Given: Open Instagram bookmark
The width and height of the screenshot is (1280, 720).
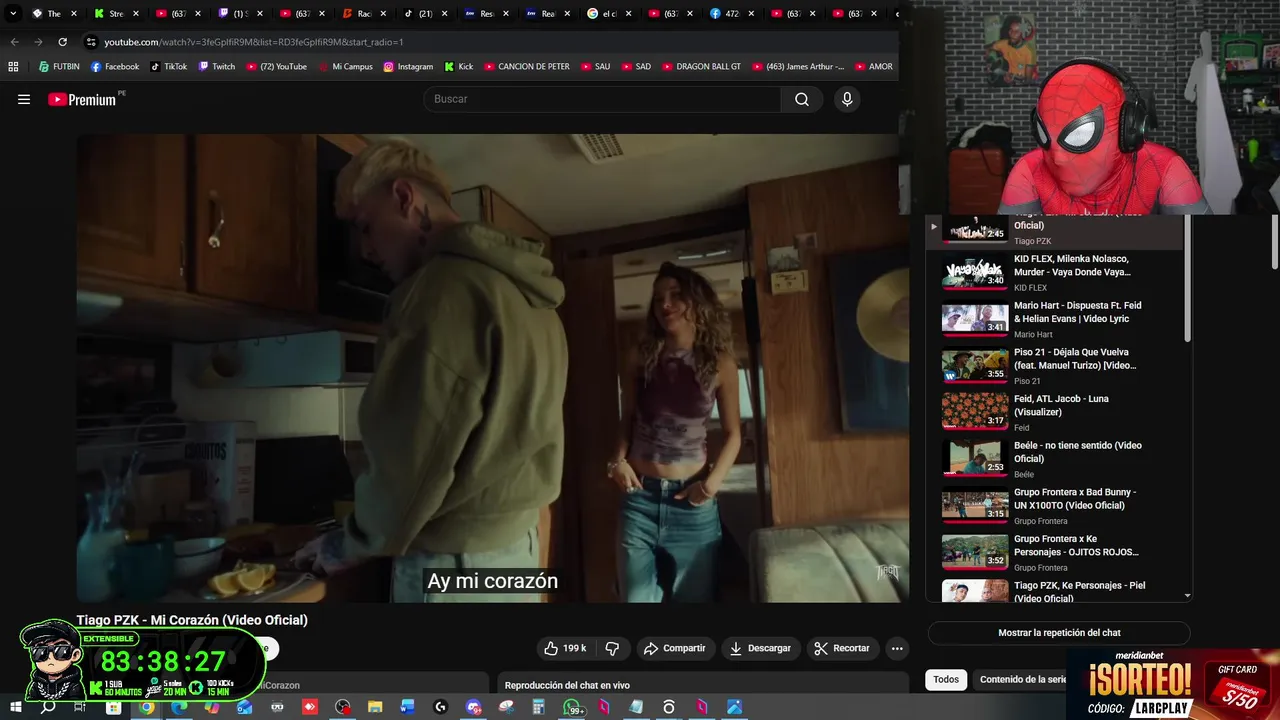Looking at the screenshot, I should tap(408, 67).
